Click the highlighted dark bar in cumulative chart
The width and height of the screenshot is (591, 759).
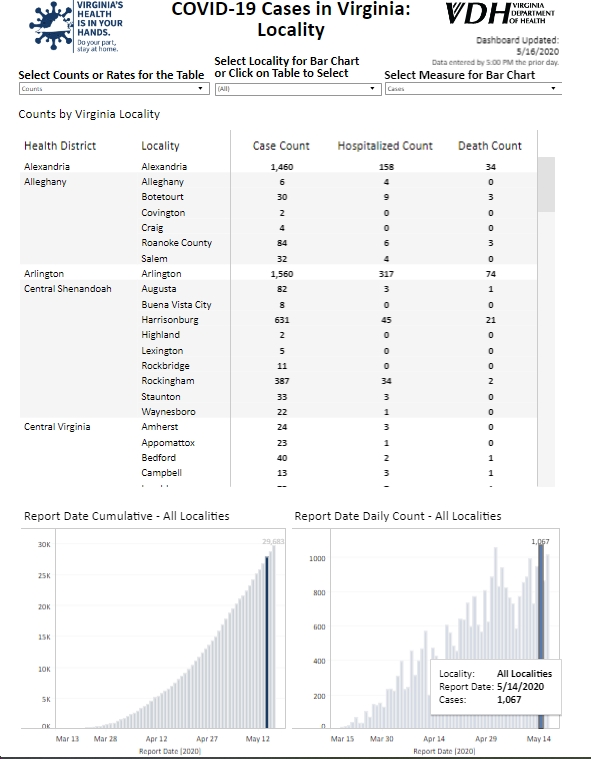267,642
